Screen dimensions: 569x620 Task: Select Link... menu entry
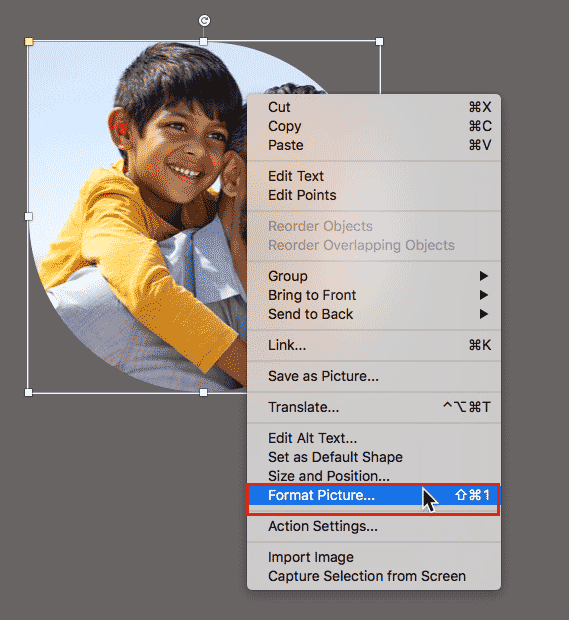pyautogui.click(x=374, y=345)
